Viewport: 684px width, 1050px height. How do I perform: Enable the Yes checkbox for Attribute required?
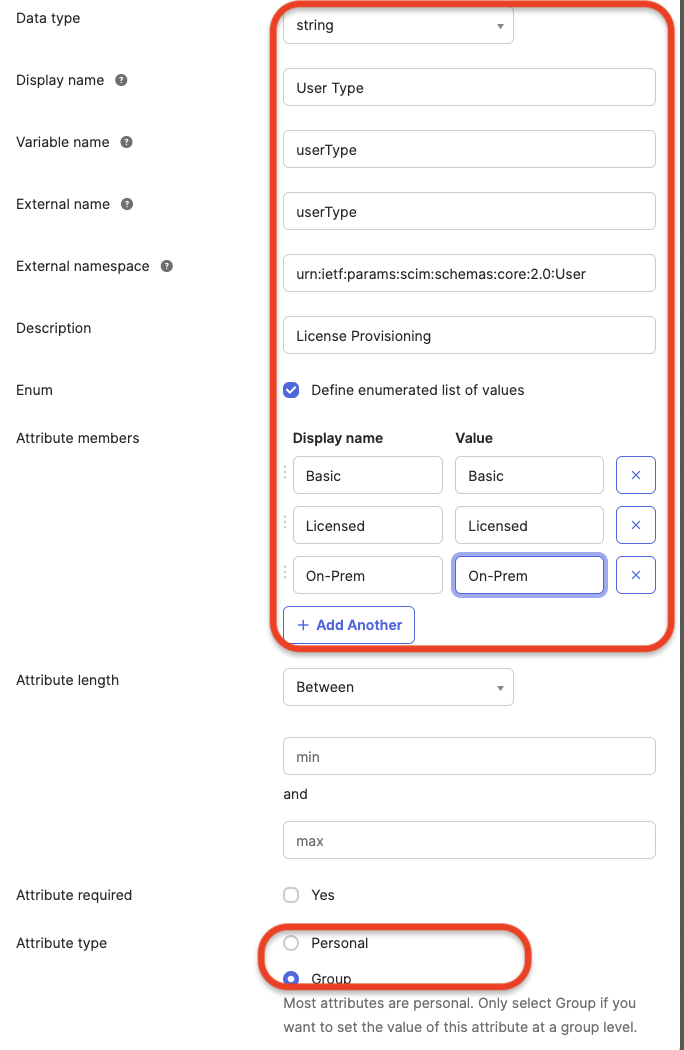coord(289,895)
